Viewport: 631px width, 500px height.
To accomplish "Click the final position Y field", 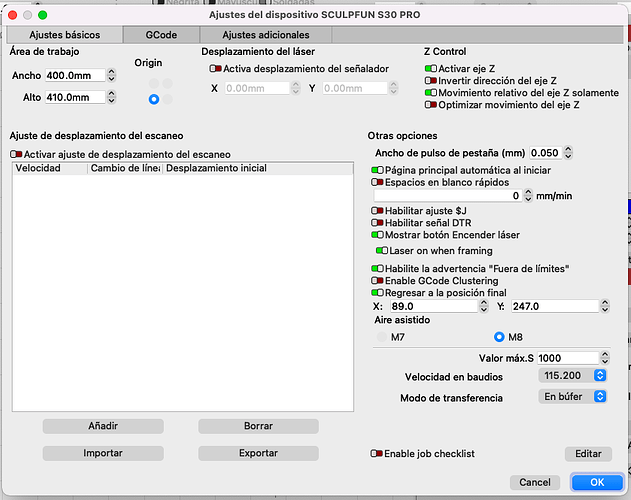I will (x=555, y=306).
